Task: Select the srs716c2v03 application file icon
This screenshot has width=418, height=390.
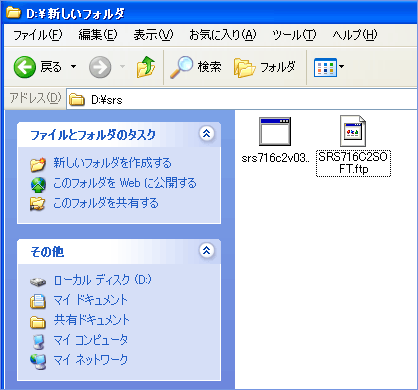Action: (275, 131)
